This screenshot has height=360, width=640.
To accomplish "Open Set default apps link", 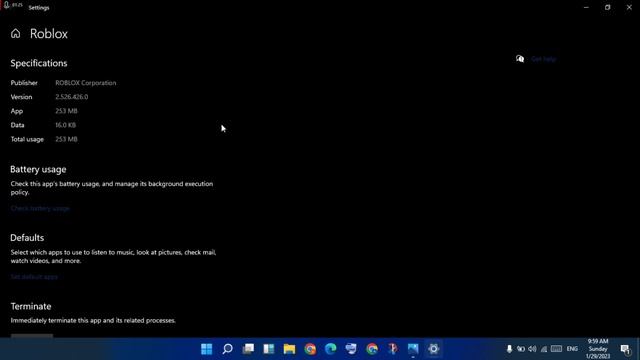I will [x=34, y=277].
